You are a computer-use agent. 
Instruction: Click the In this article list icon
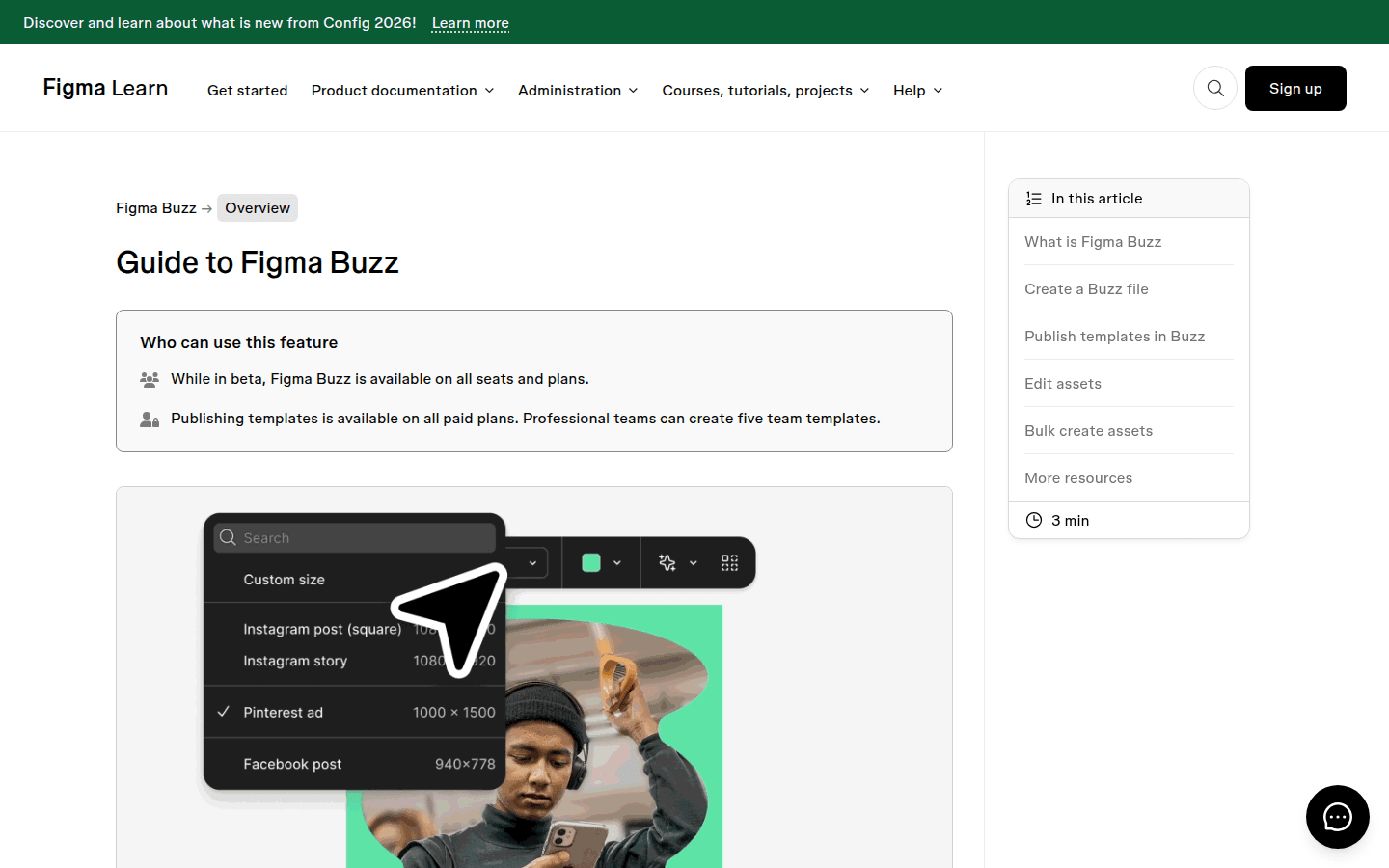coord(1034,199)
